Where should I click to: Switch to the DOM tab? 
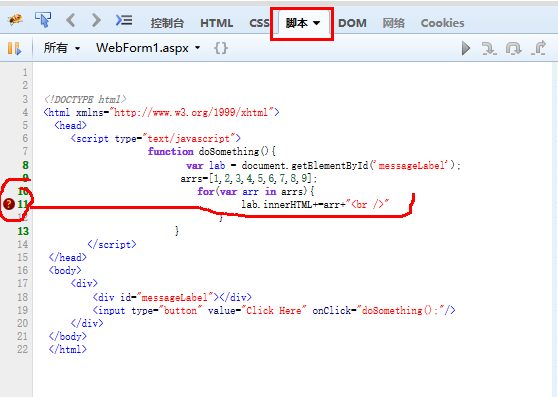tap(352, 23)
